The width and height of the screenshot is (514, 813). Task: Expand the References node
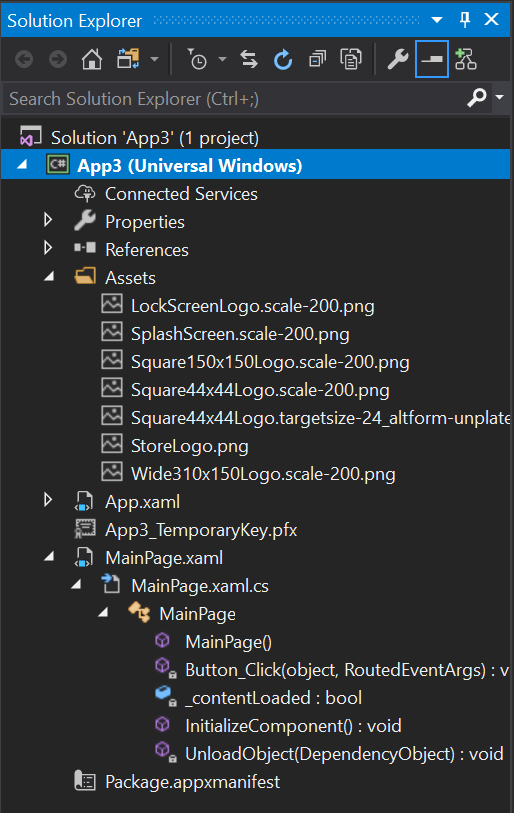48,248
